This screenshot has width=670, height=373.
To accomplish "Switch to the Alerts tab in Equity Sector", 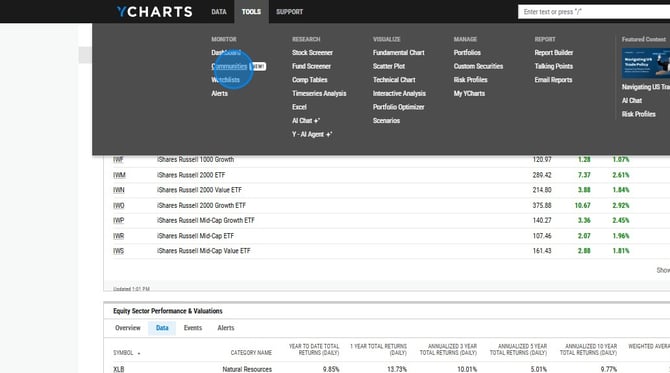I will click(x=226, y=328).
